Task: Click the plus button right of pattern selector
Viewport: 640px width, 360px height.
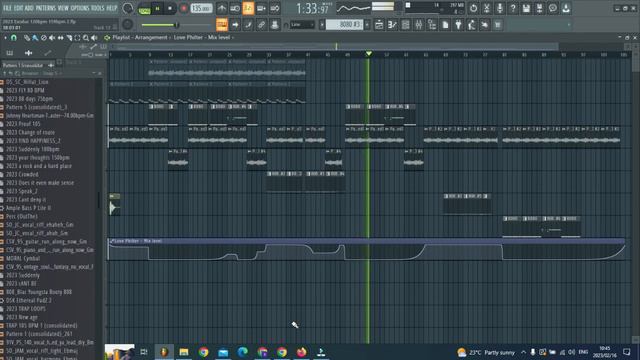Action: pos(367,25)
